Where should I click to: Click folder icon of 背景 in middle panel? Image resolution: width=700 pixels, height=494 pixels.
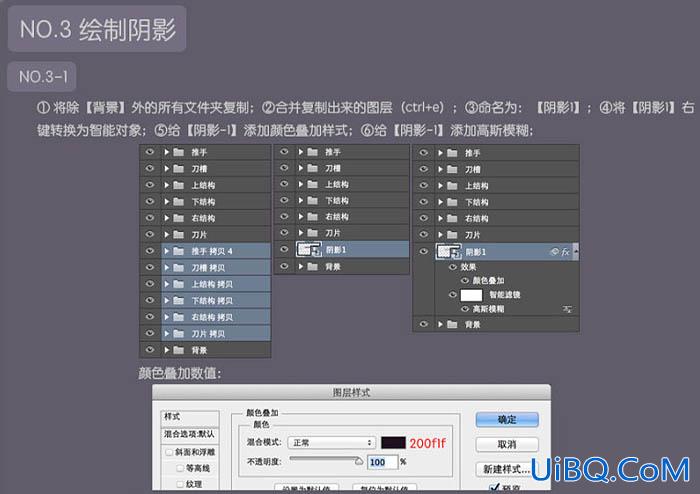coord(312,266)
